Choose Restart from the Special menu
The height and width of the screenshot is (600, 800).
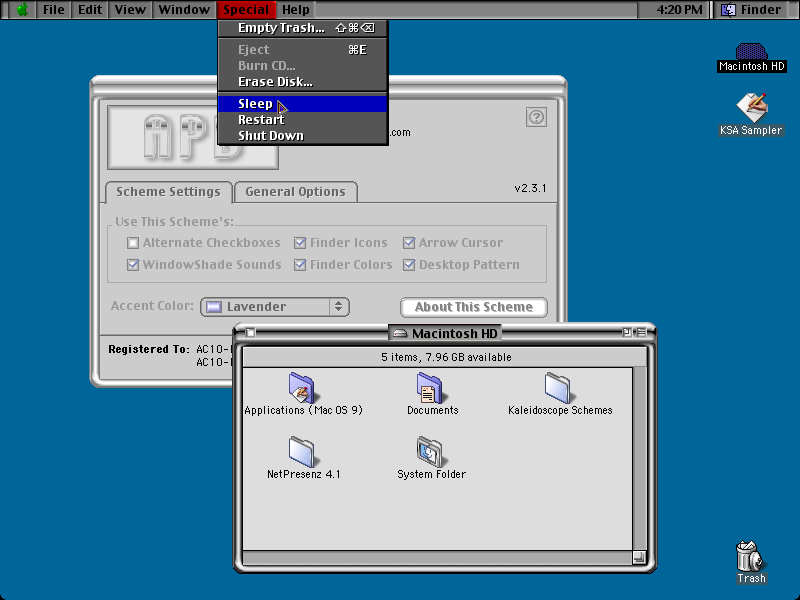[x=303, y=120]
